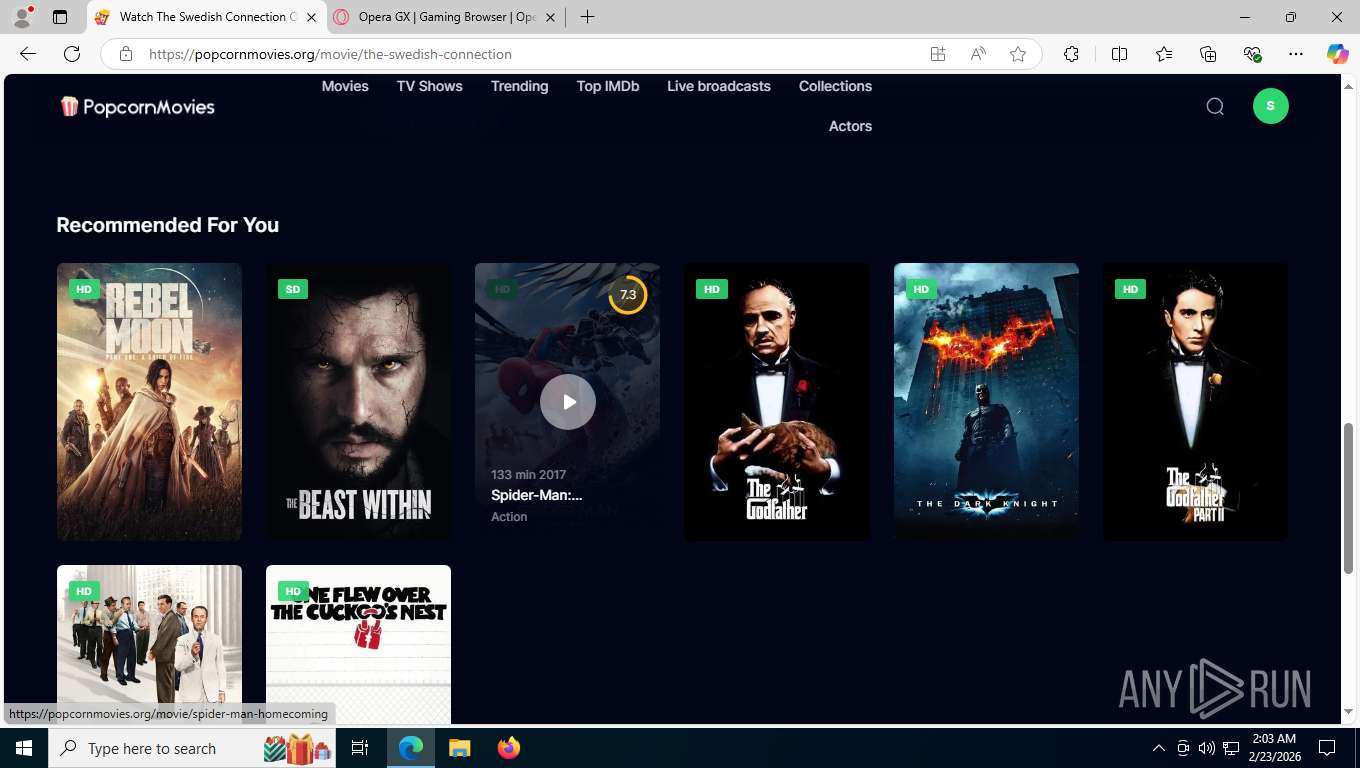Viewport: 1360px width, 768px height.
Task: Click the PopcornMovies logo
Action: coord(137,107)
